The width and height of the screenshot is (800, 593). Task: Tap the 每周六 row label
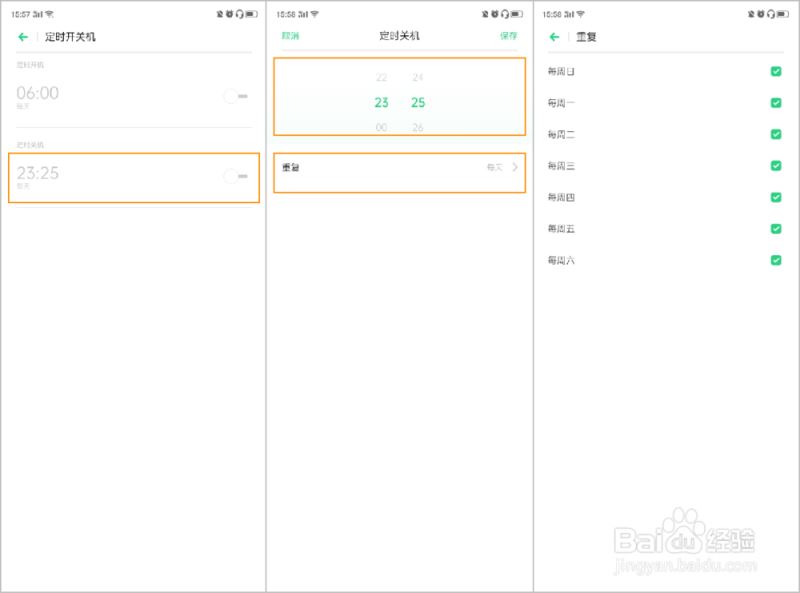click(561, 260)
